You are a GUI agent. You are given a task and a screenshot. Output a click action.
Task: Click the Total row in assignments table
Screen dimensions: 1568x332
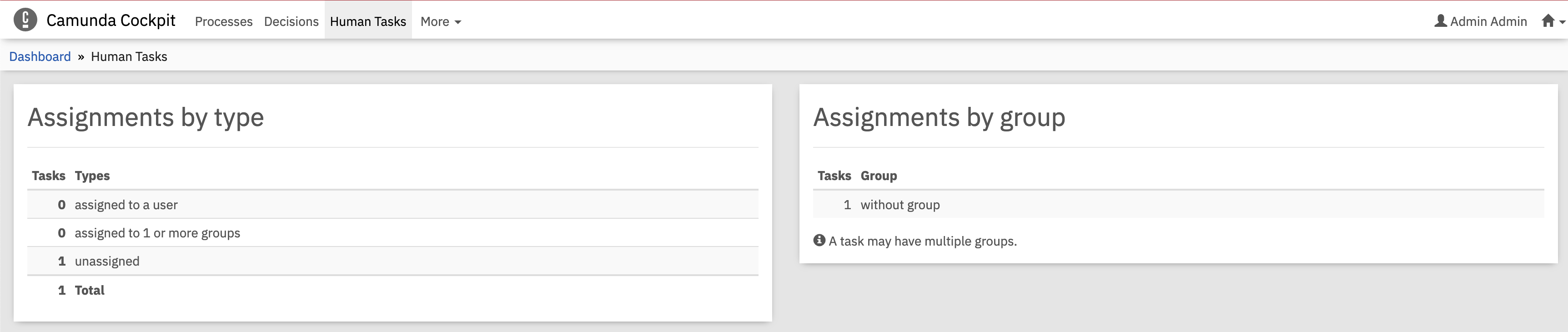392,290
